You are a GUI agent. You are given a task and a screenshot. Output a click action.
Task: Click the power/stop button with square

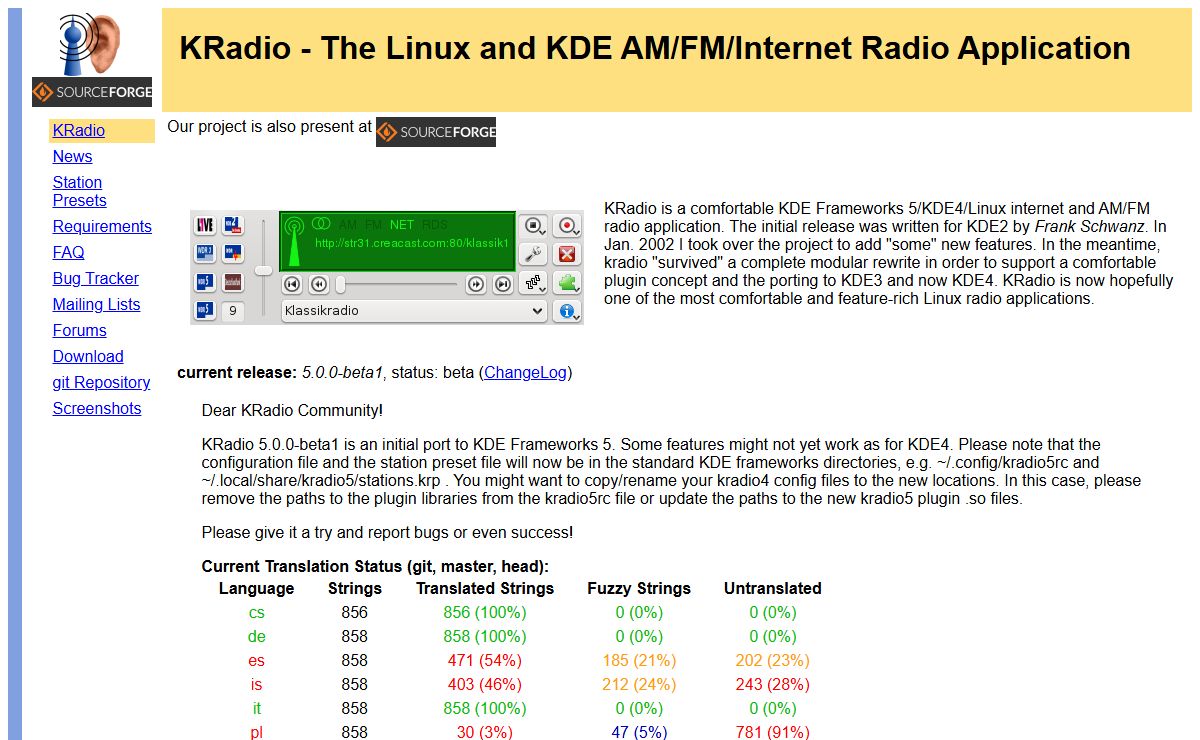click(534, 225)
